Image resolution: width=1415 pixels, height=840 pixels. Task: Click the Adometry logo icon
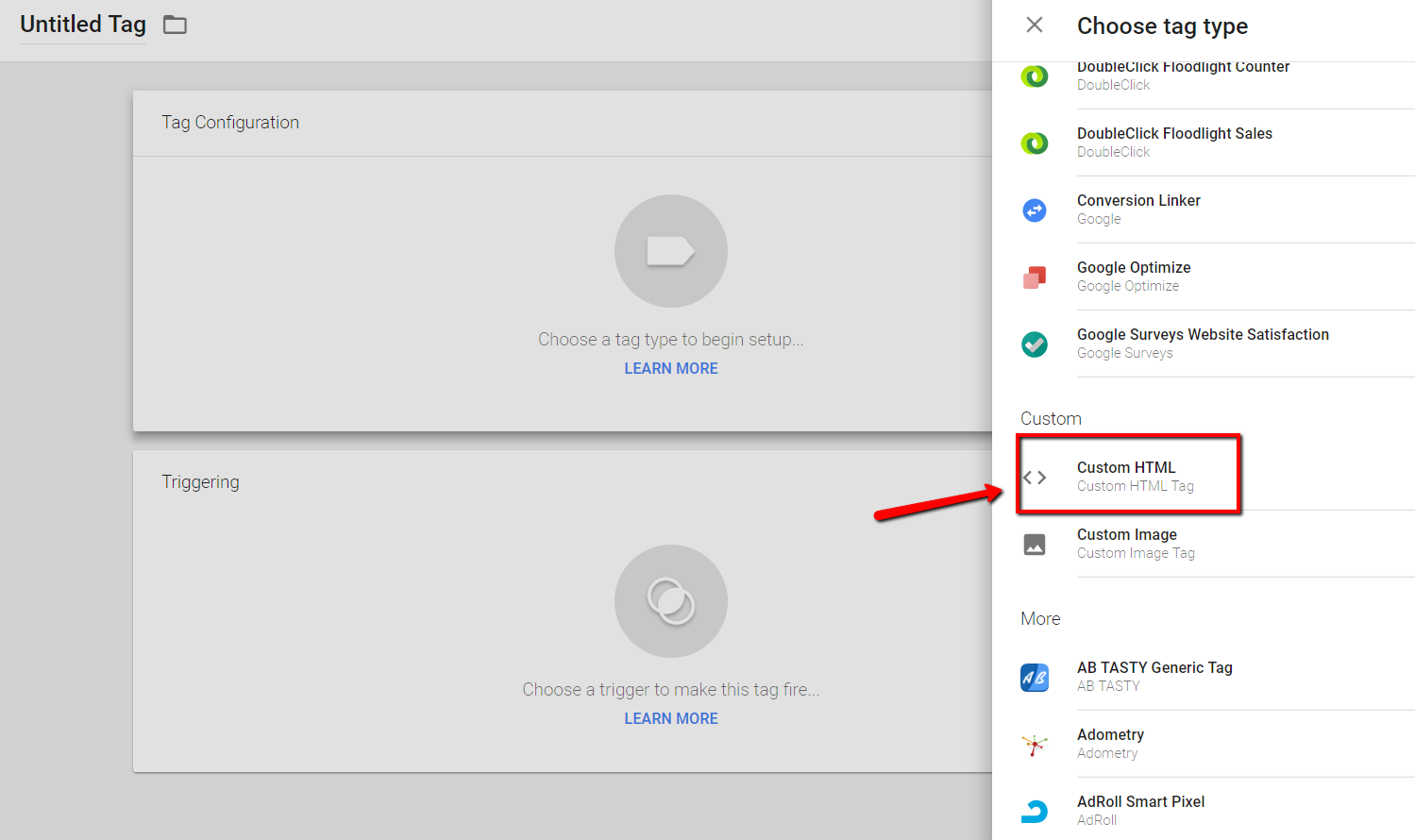(x=1035, y=745)
